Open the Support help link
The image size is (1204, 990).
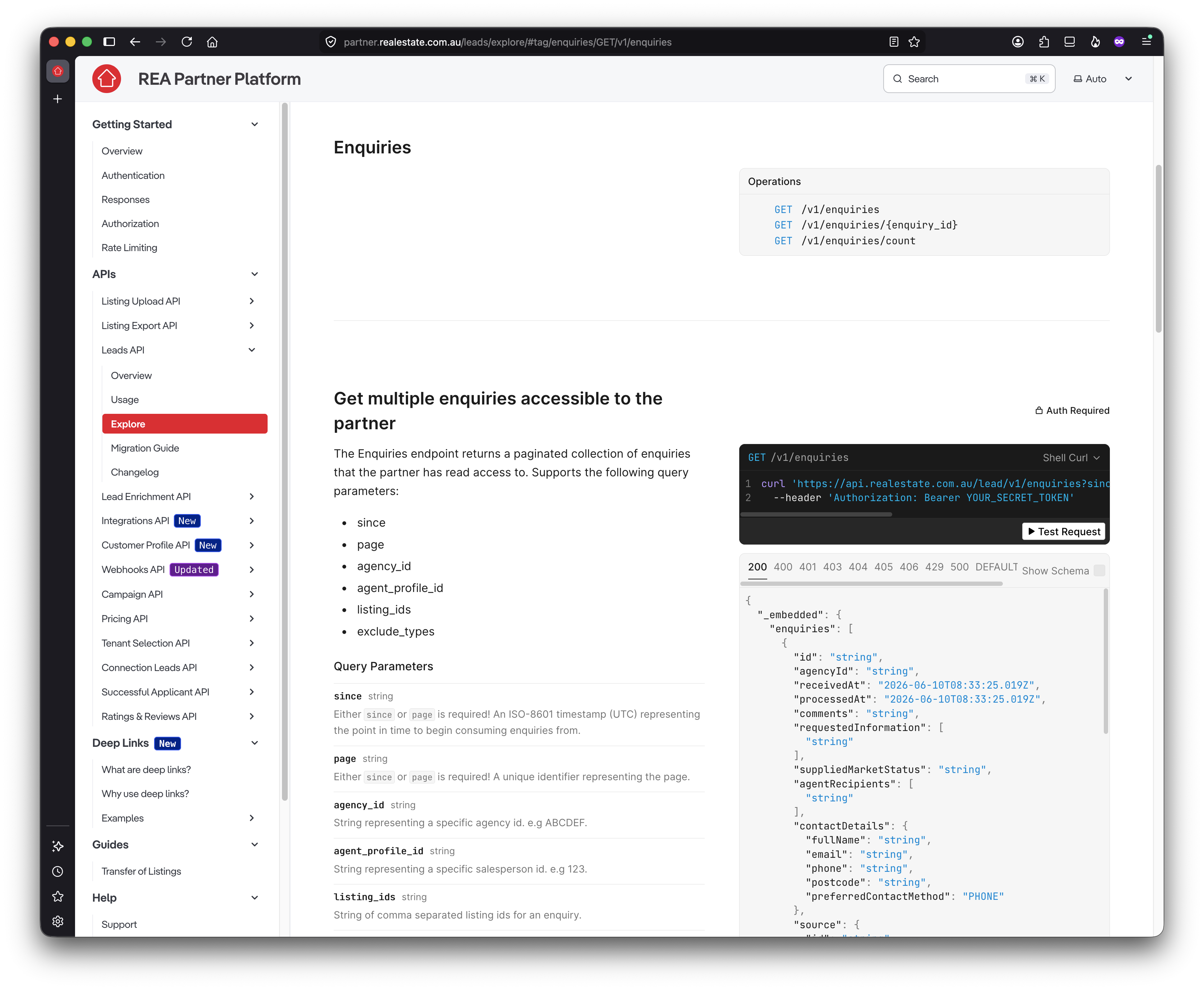pyautogui.click(x=119, y=924)
